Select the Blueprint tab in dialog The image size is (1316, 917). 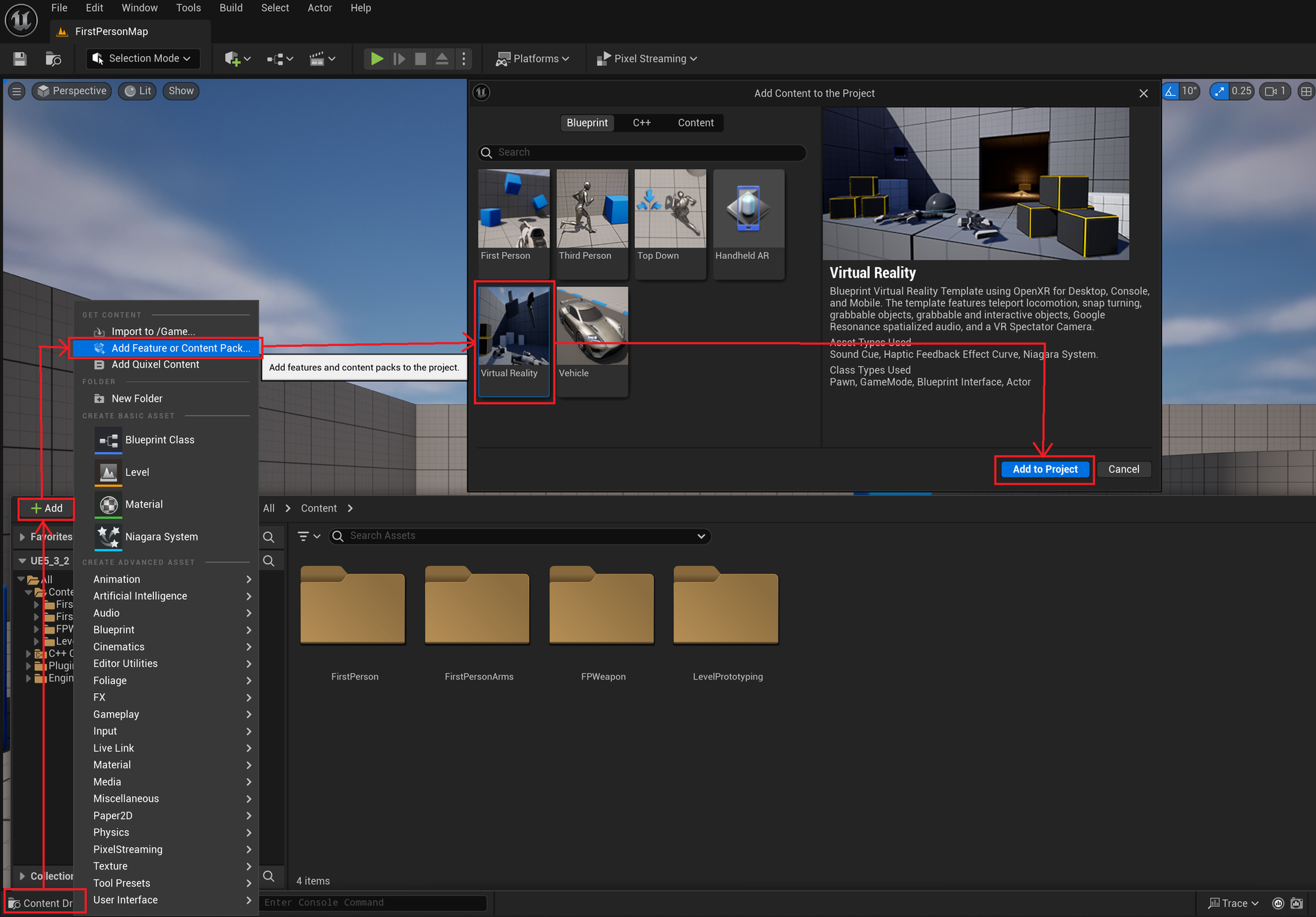[x=587, y=123]
